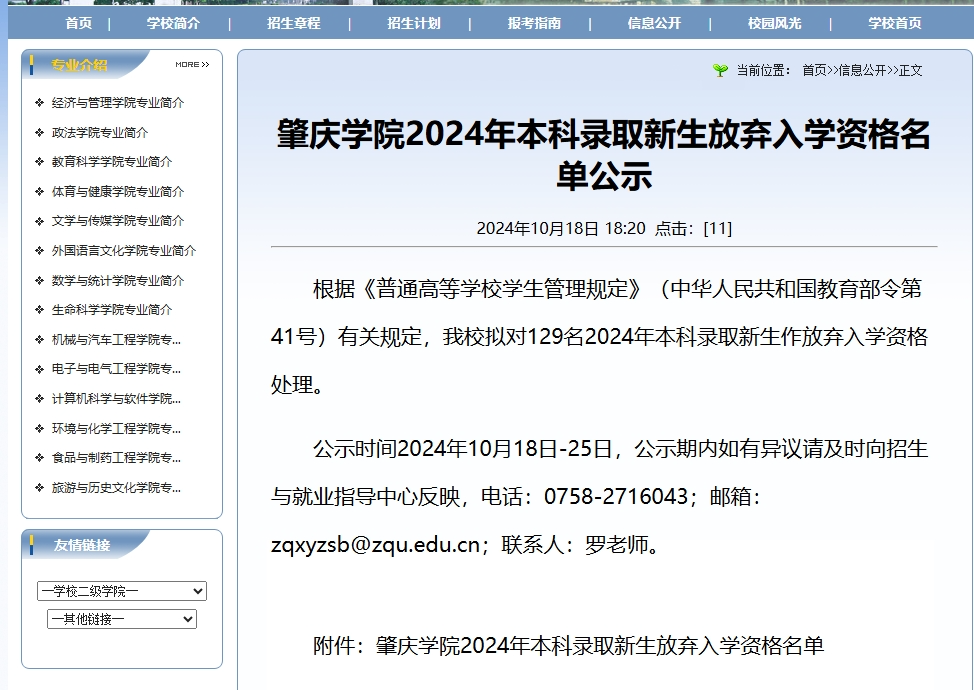Open the 首页 navigation item

tap(79, 24)
